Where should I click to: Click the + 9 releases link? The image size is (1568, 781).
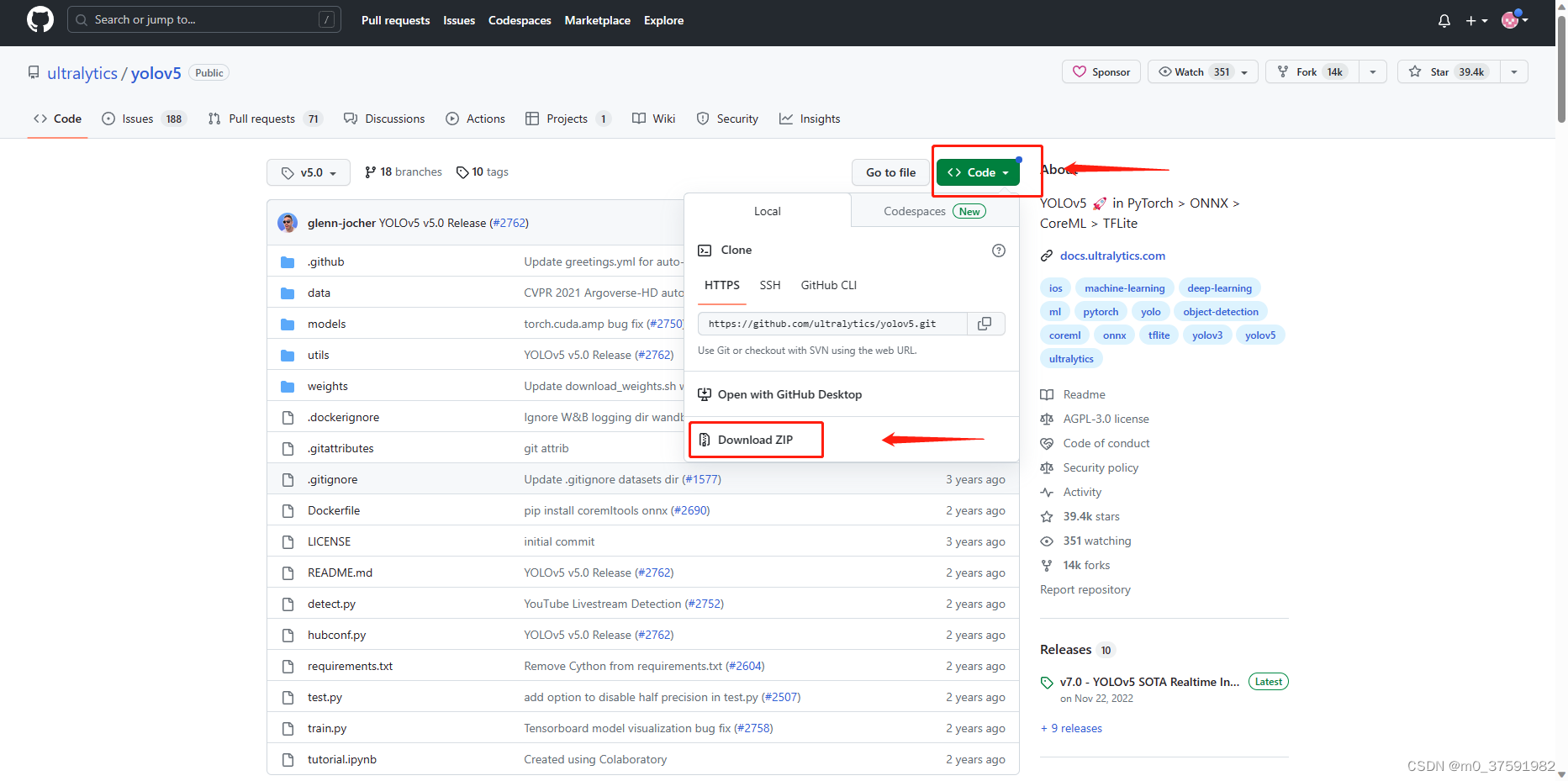(x=1071, y=729)
